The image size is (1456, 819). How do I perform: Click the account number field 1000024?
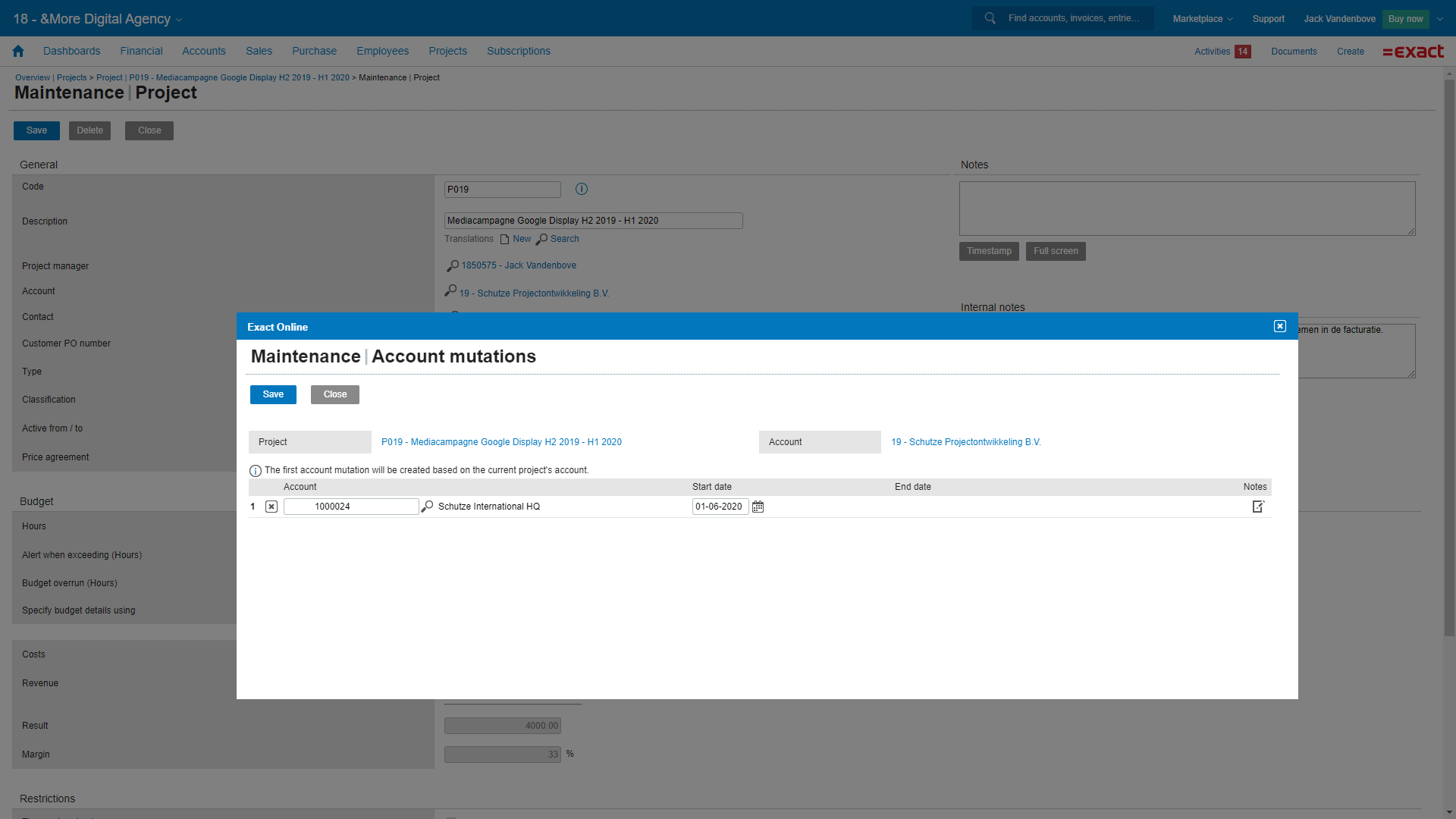point(351,507)
